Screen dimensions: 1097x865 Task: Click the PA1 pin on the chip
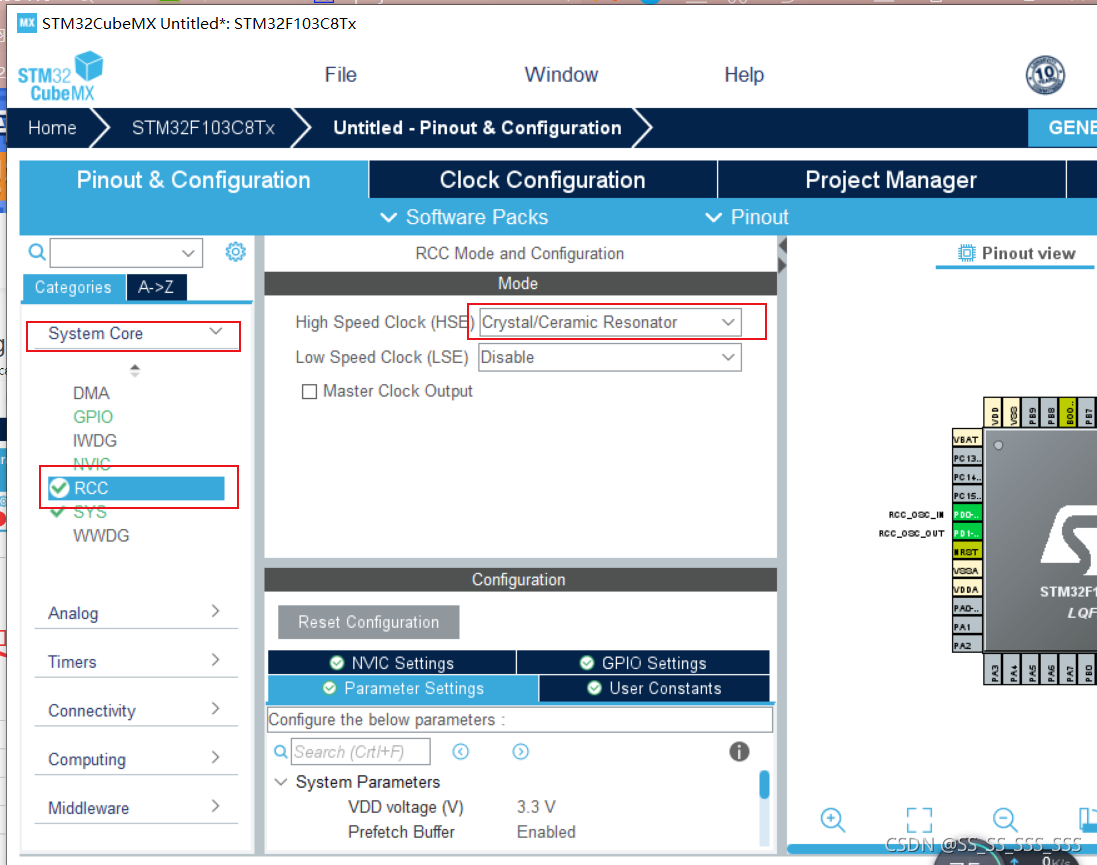click(x=967, y=627)
